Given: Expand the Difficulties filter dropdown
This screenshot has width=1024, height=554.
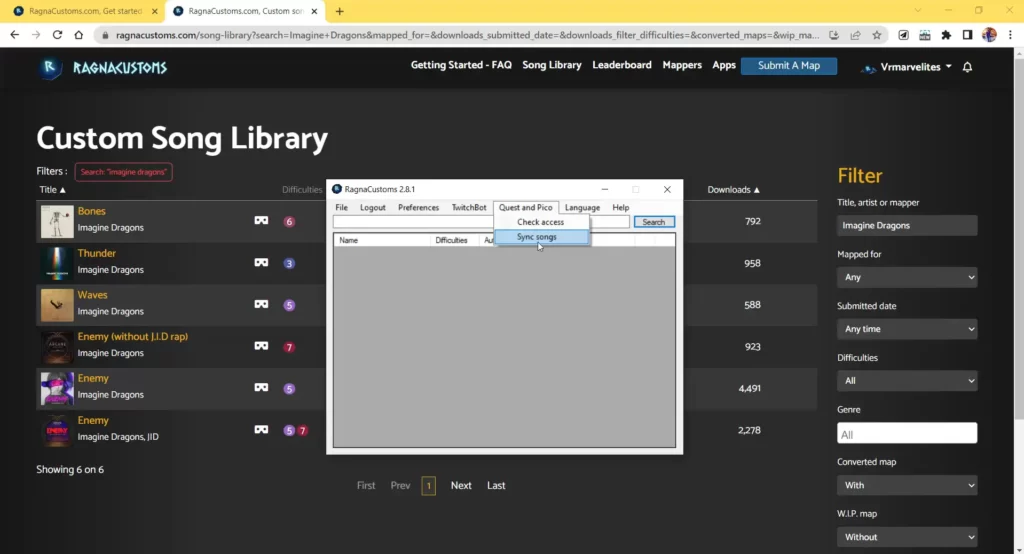Looking at the screenshot, I should [x=907, y=380].
